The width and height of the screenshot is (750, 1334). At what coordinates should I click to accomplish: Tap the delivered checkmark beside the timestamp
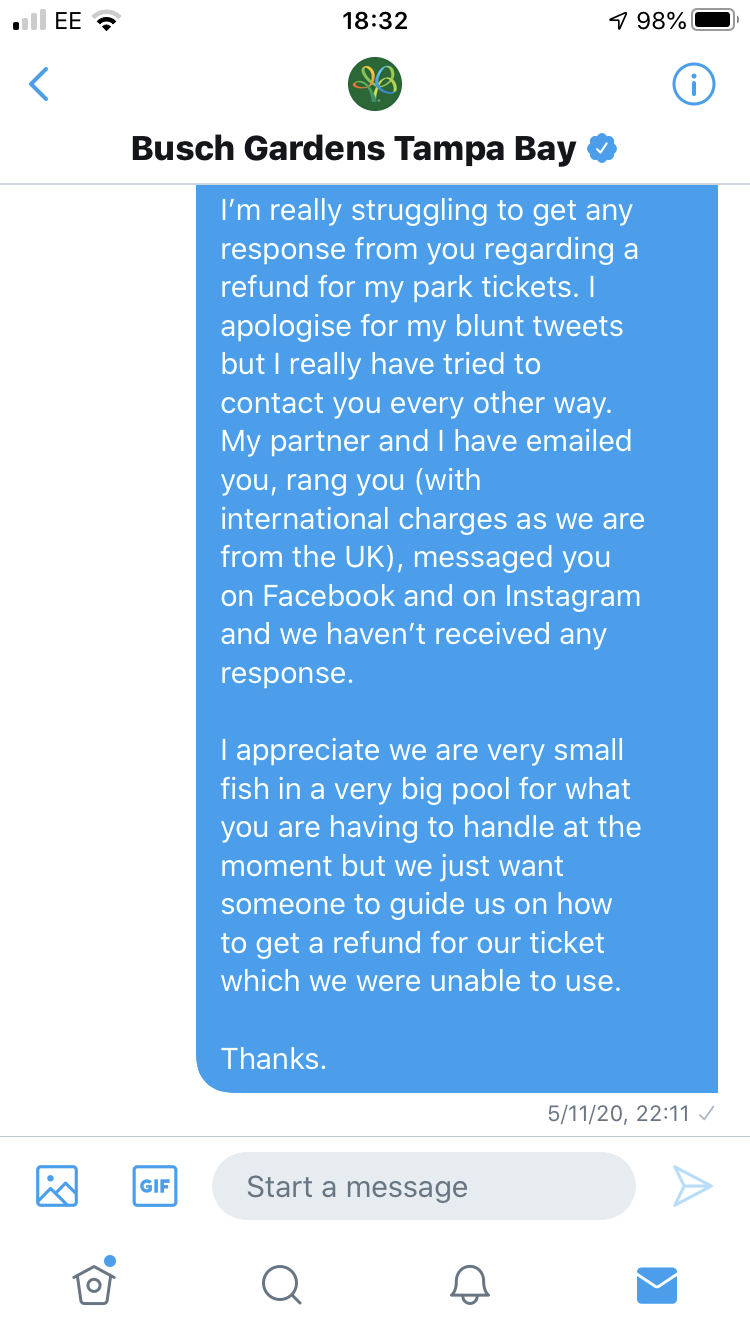pos(706,1114)
